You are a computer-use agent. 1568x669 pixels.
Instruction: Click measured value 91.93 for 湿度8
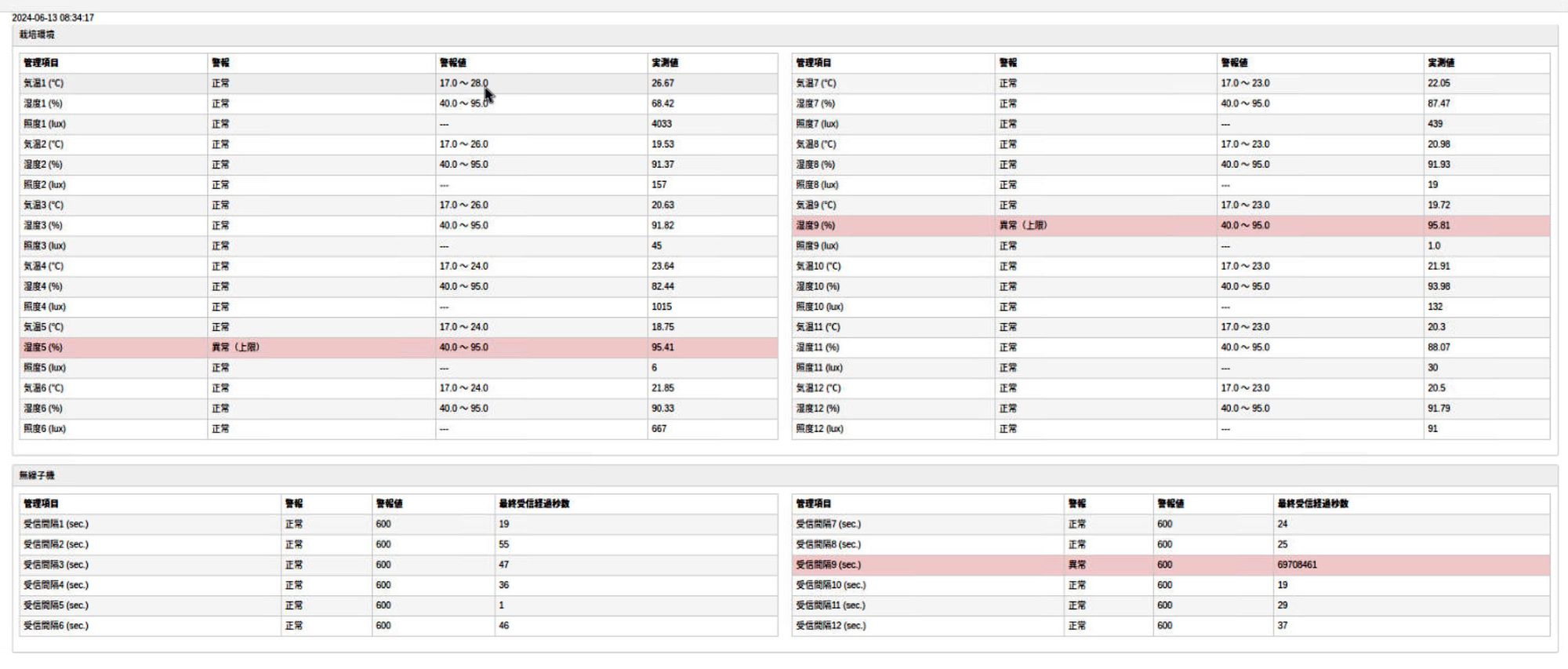pyautogui.click(x=1439, y=165)
